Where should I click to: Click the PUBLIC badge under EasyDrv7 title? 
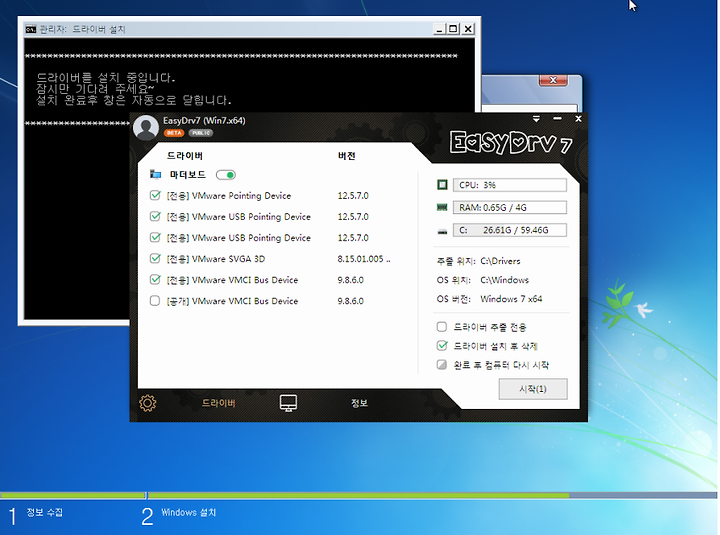click(x=201, y=133)
